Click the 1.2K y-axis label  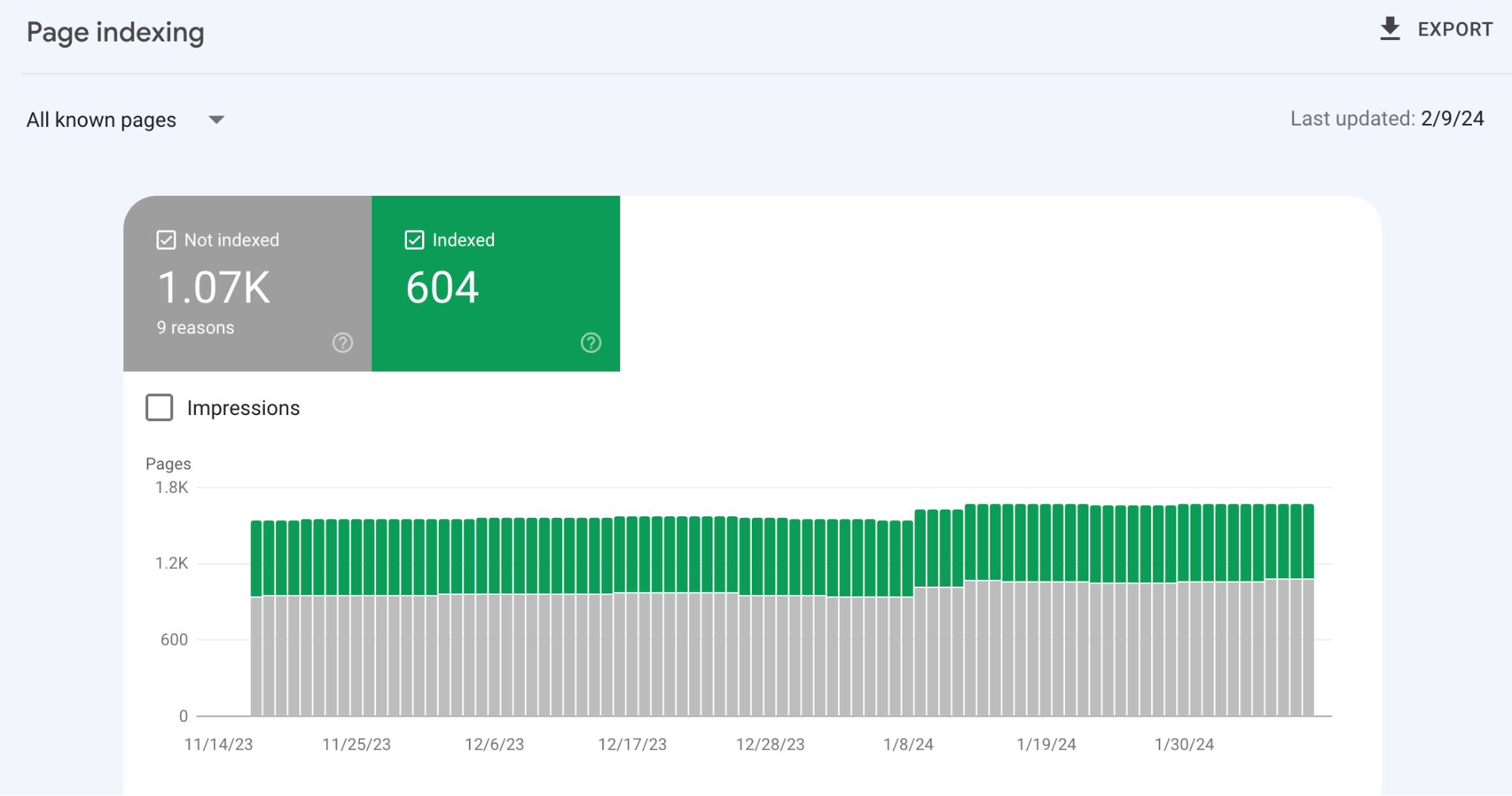(x=172, y=563)
